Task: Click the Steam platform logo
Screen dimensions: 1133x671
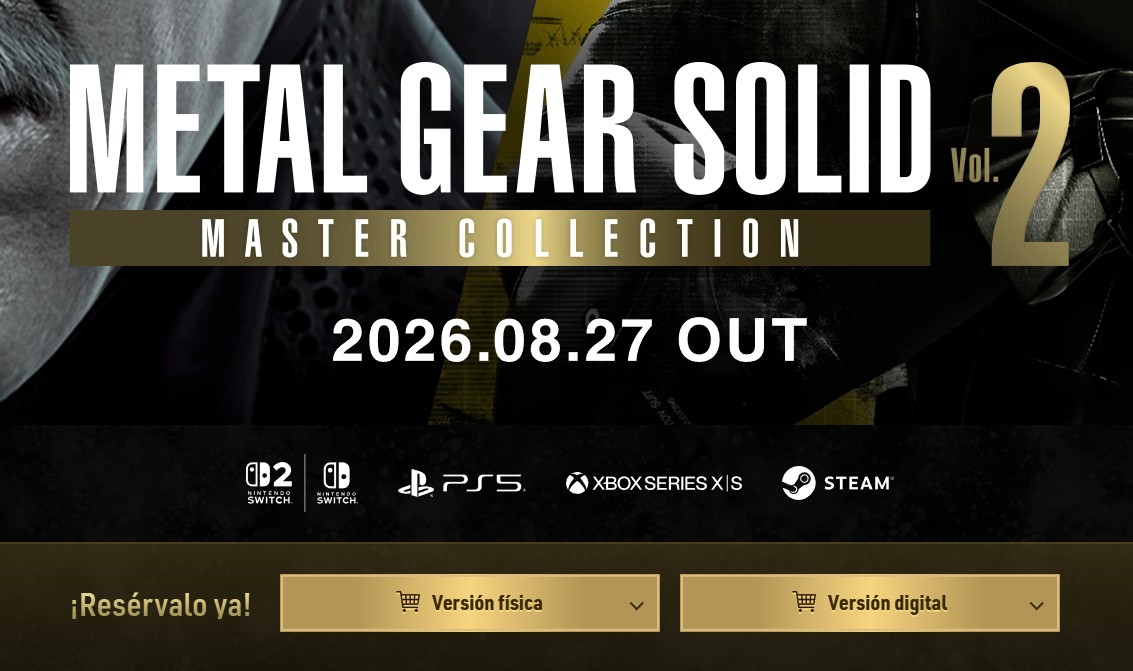Action: [837, 482]
